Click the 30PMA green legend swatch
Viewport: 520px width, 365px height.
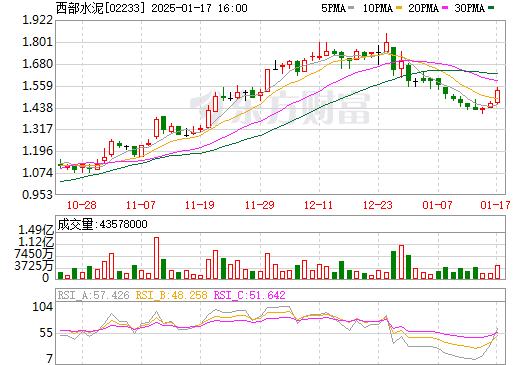pos(491,8)
